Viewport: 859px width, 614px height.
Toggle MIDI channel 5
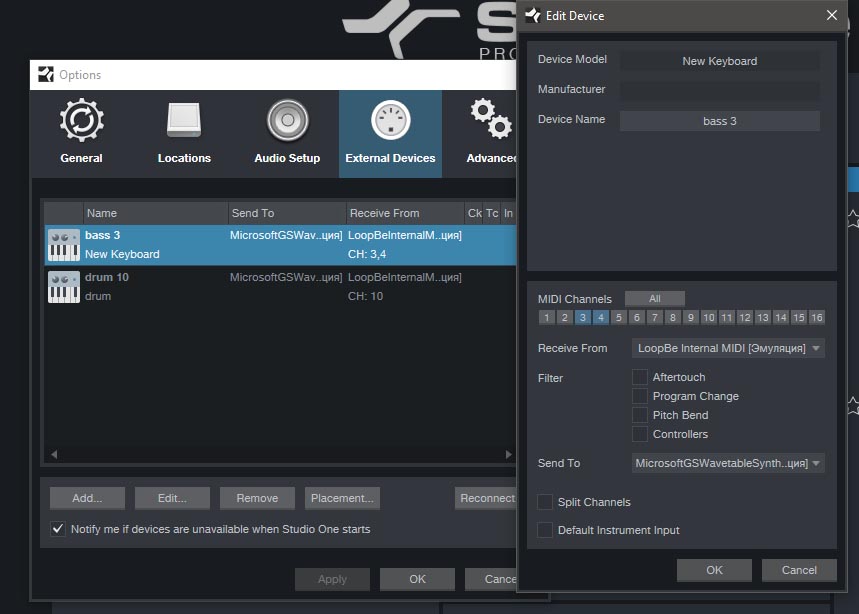tap(619, 317)
